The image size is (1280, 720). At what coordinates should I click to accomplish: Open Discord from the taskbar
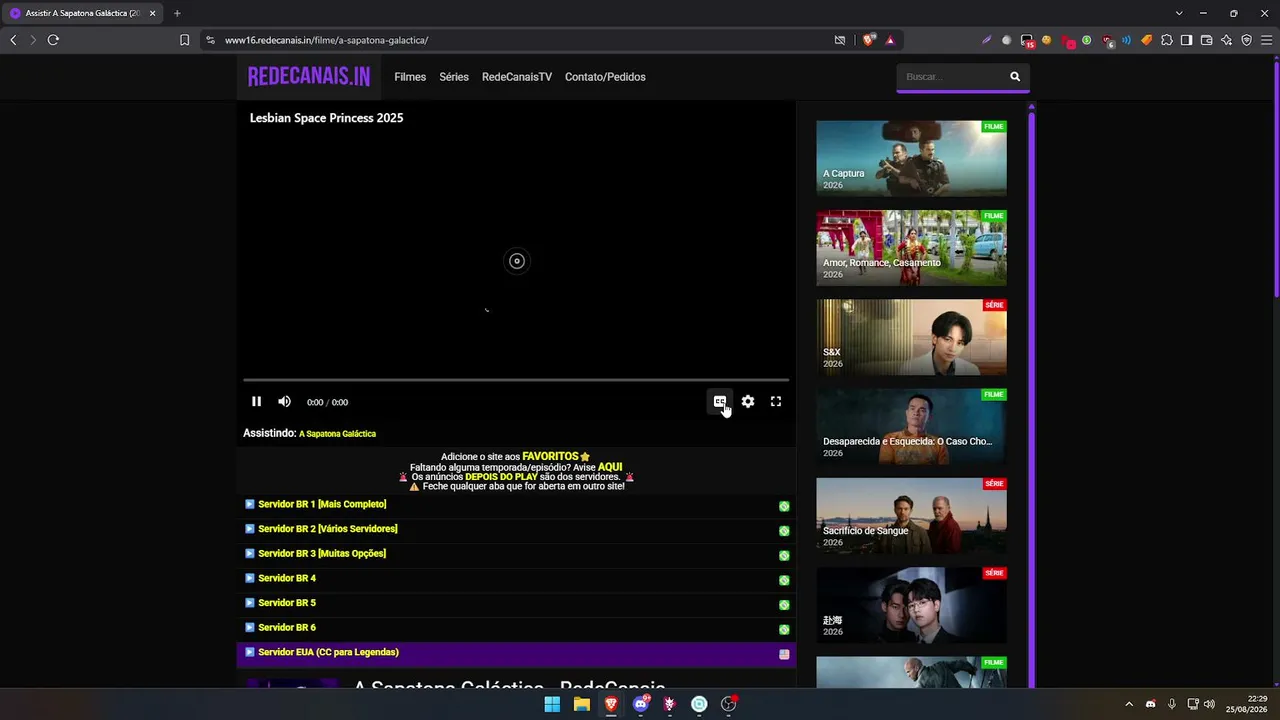[x=641, y=704]
